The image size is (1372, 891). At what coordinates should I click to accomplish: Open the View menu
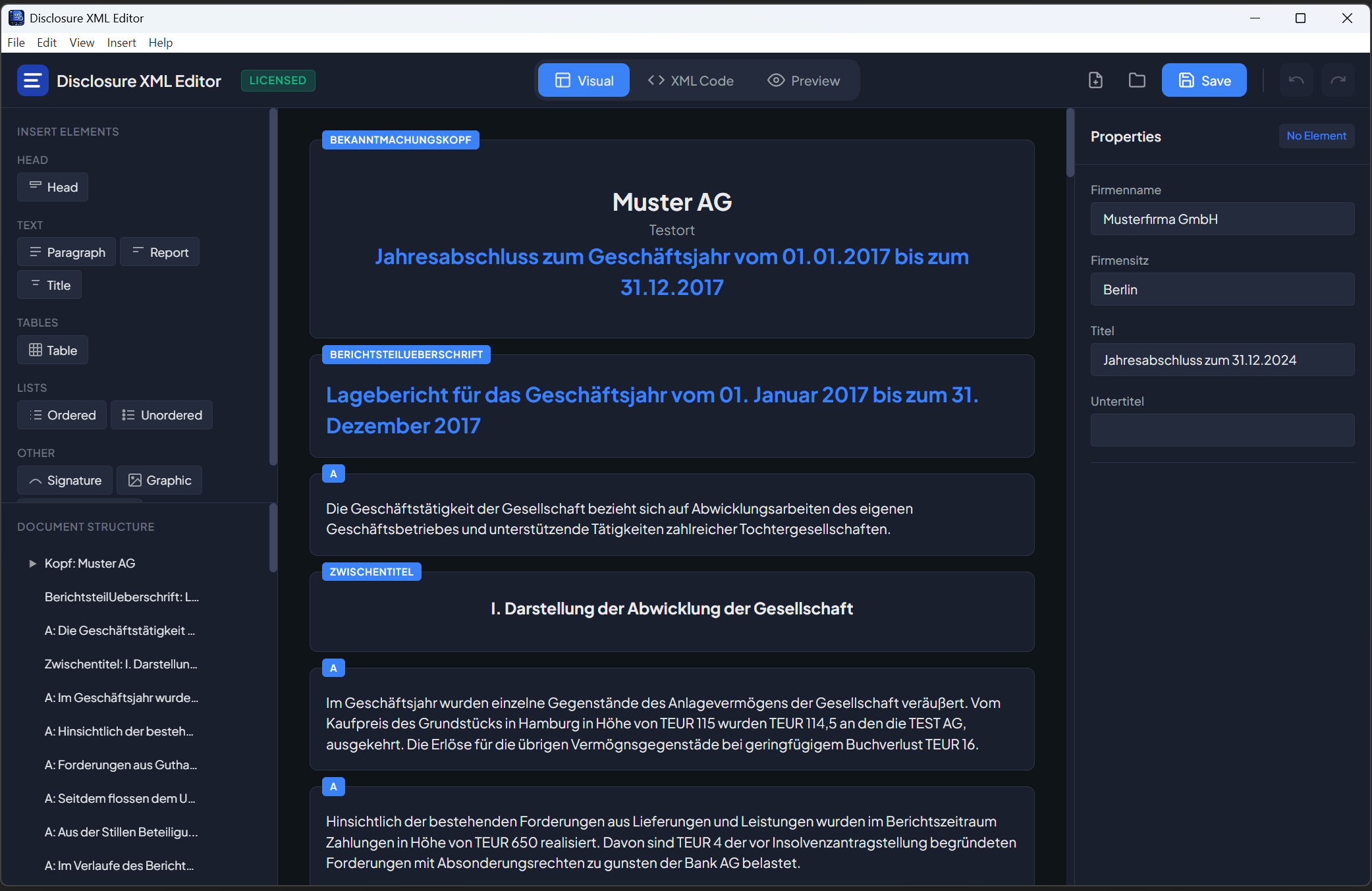82,42
